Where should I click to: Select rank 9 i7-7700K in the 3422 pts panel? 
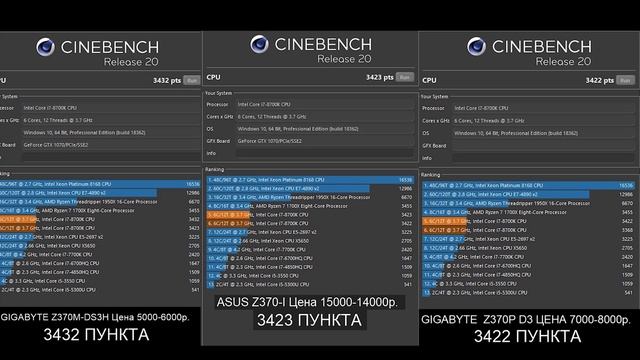point(528,257)
